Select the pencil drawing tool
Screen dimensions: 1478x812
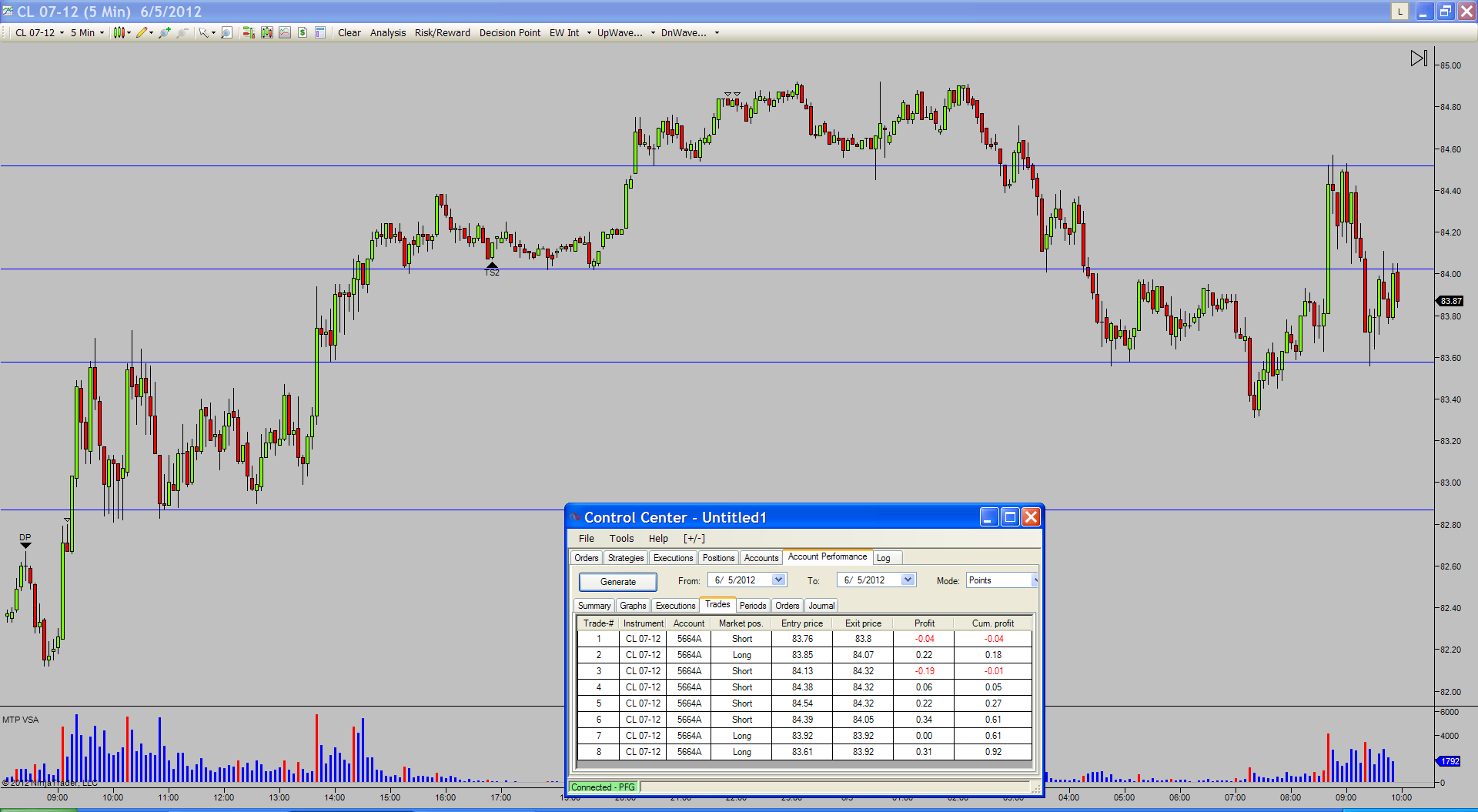tap(142, 32)
